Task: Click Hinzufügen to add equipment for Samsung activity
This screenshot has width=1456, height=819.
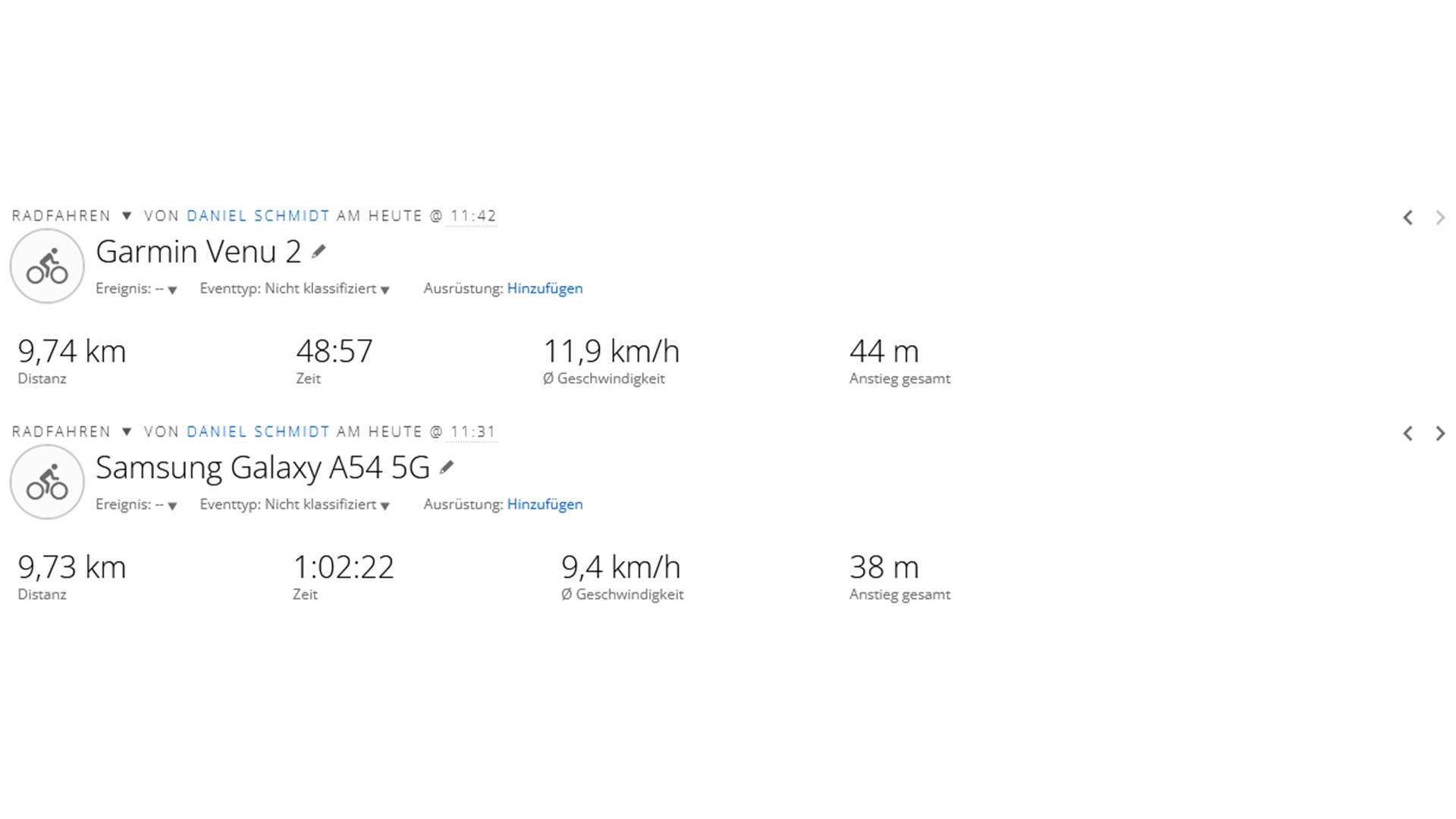Action: point(544,504)
